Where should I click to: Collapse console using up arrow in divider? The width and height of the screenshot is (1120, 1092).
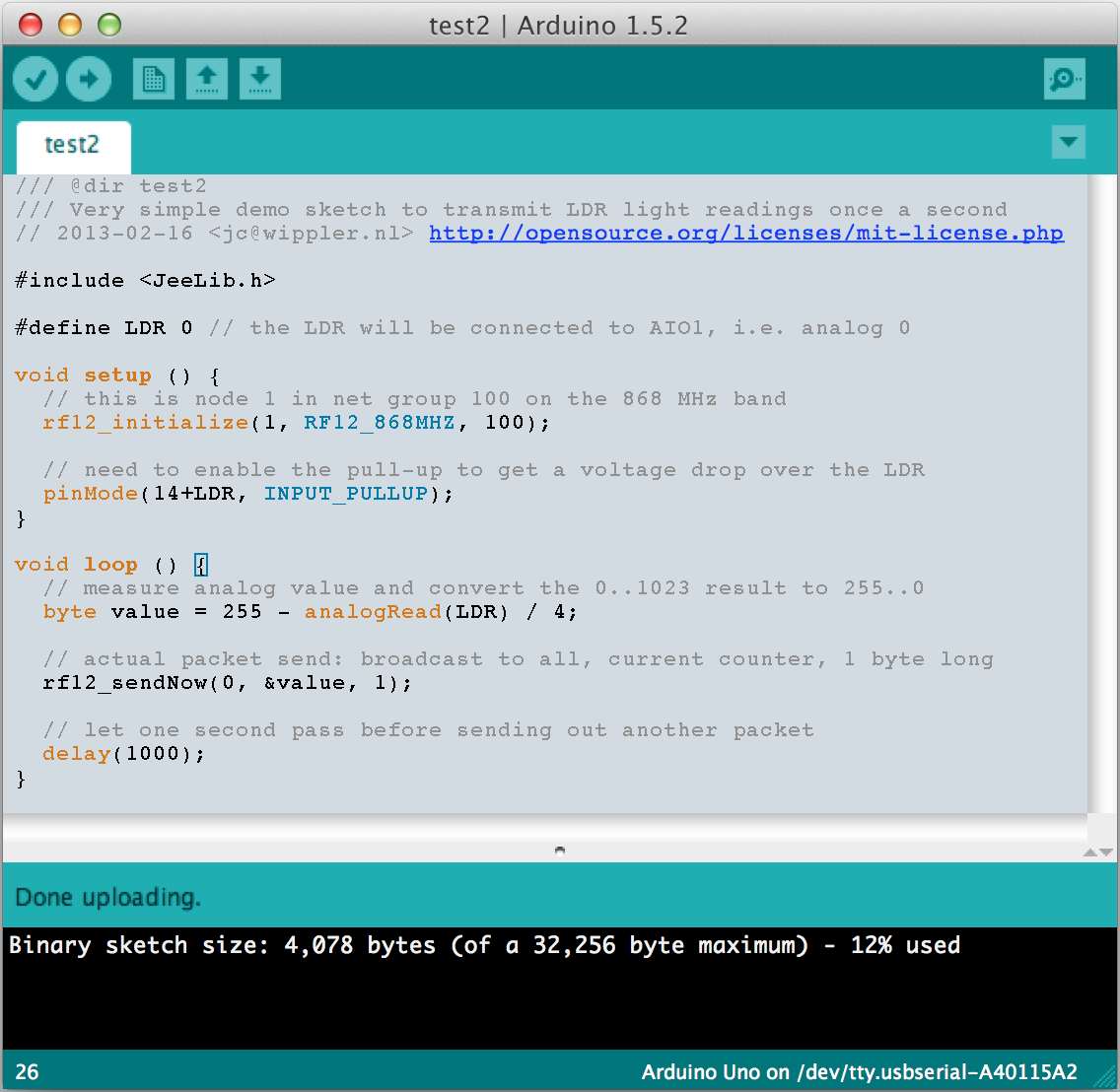[1090, 853]
